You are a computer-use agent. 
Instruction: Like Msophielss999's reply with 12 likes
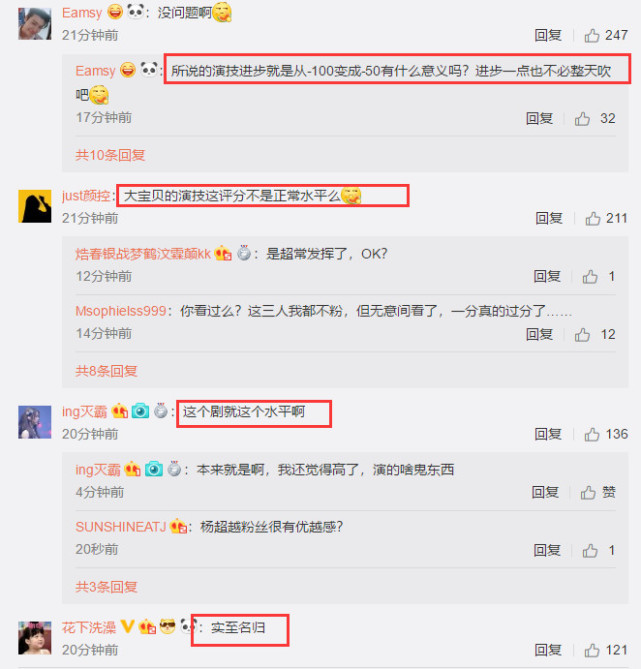[582, 334]
